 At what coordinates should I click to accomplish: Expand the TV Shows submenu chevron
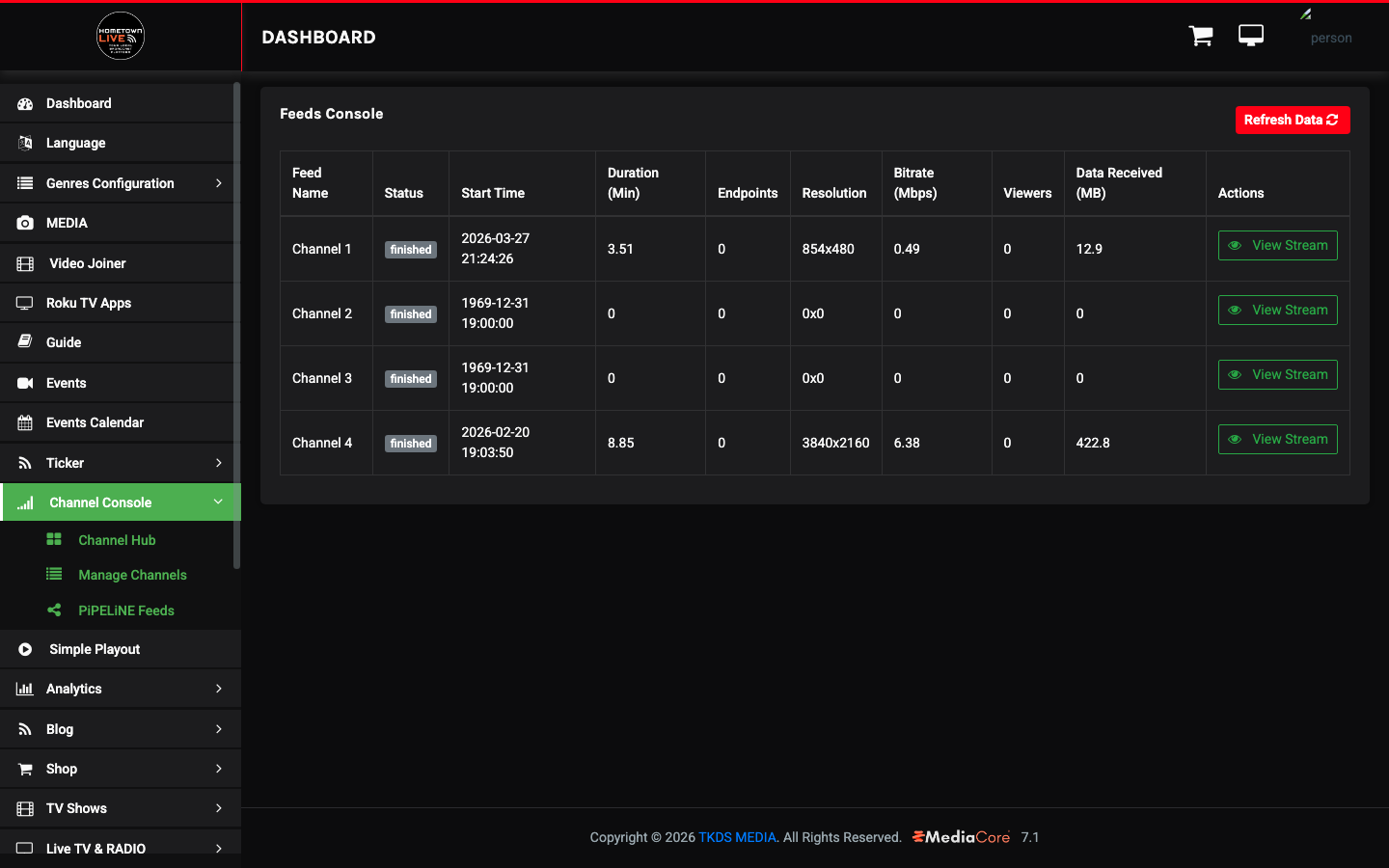coord(219,808)
